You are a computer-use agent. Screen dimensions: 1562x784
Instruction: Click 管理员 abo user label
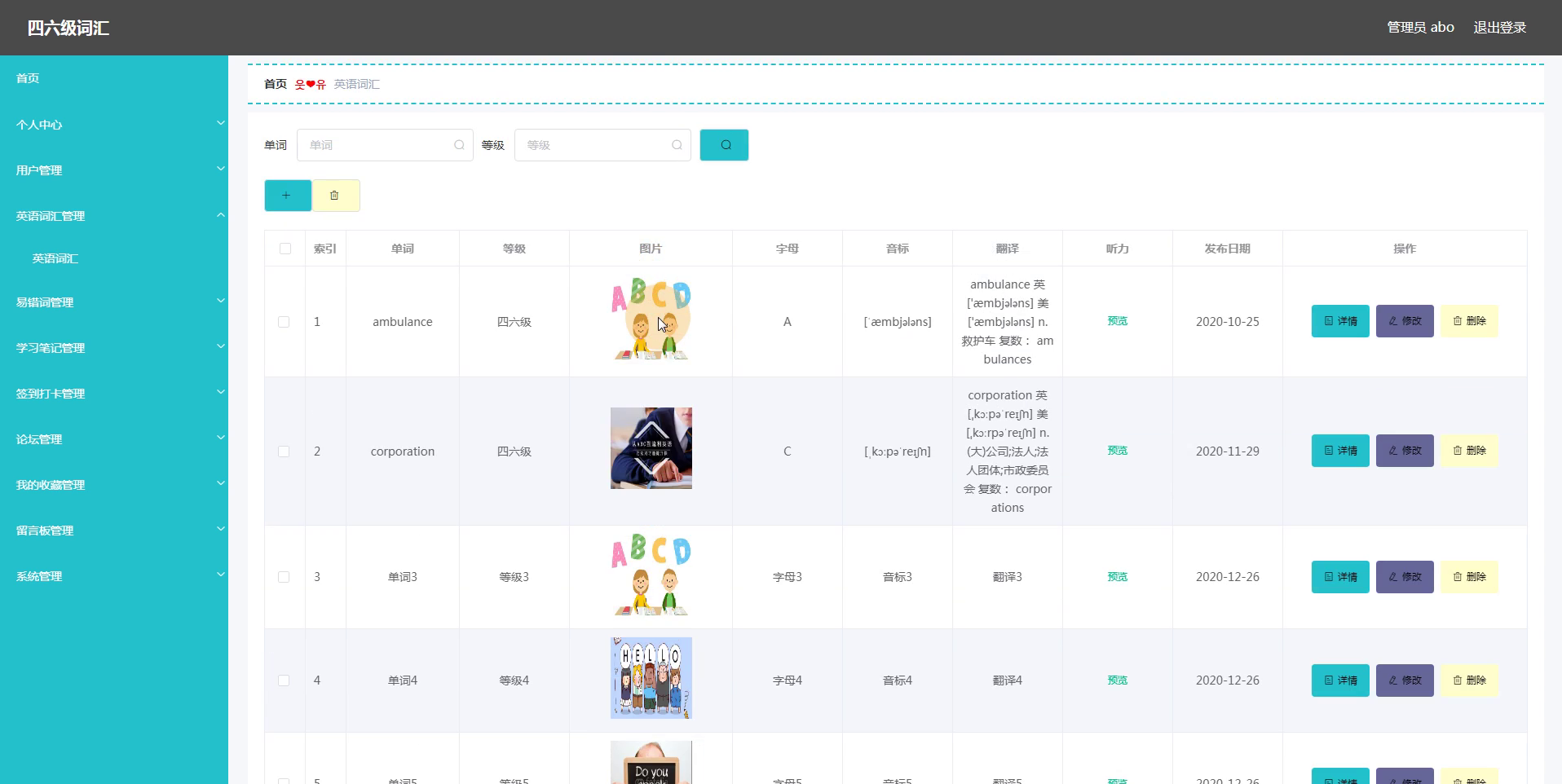[x=1420, y=28]
